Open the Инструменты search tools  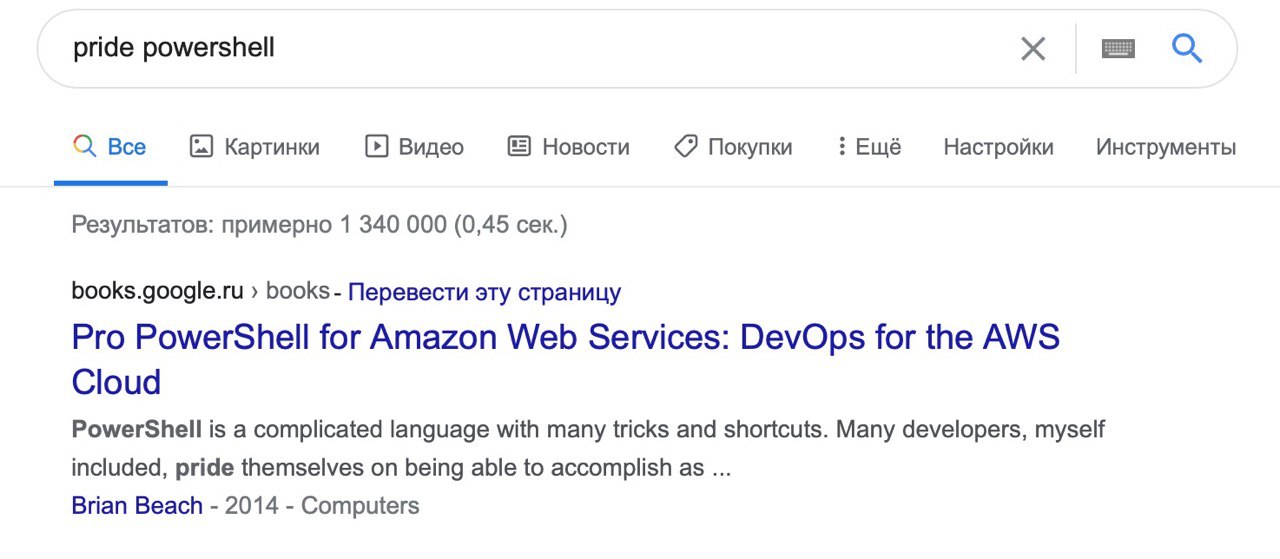tap(1166, 147)
